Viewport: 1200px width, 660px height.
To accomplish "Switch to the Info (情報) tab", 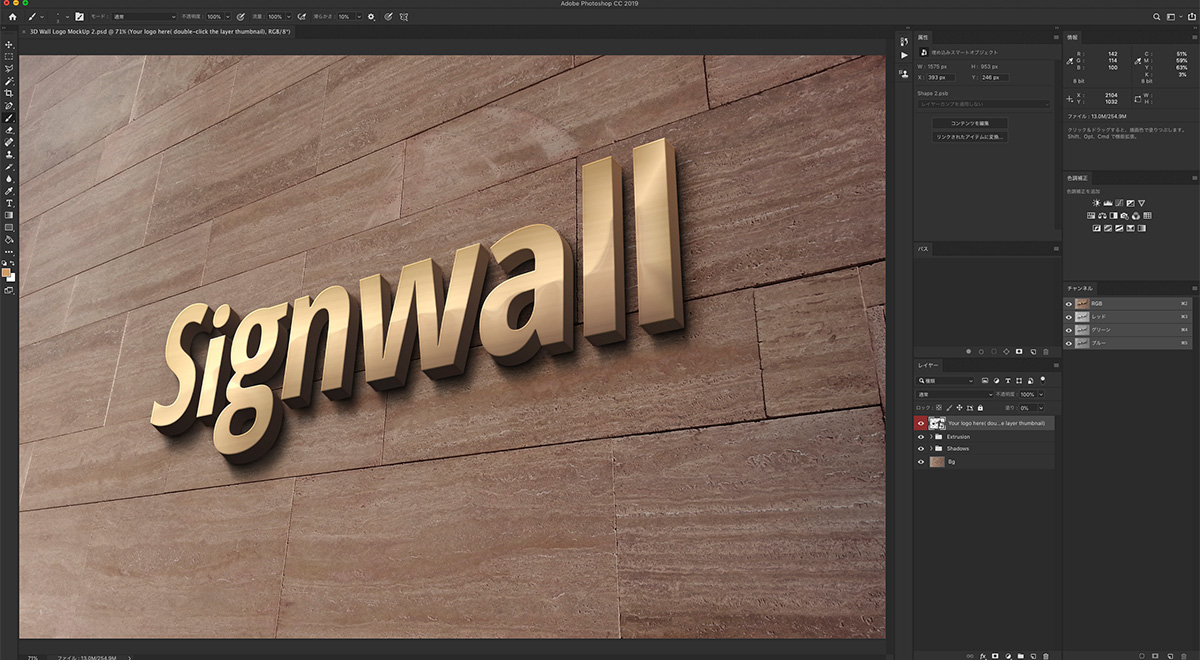I will point(1073,37).
